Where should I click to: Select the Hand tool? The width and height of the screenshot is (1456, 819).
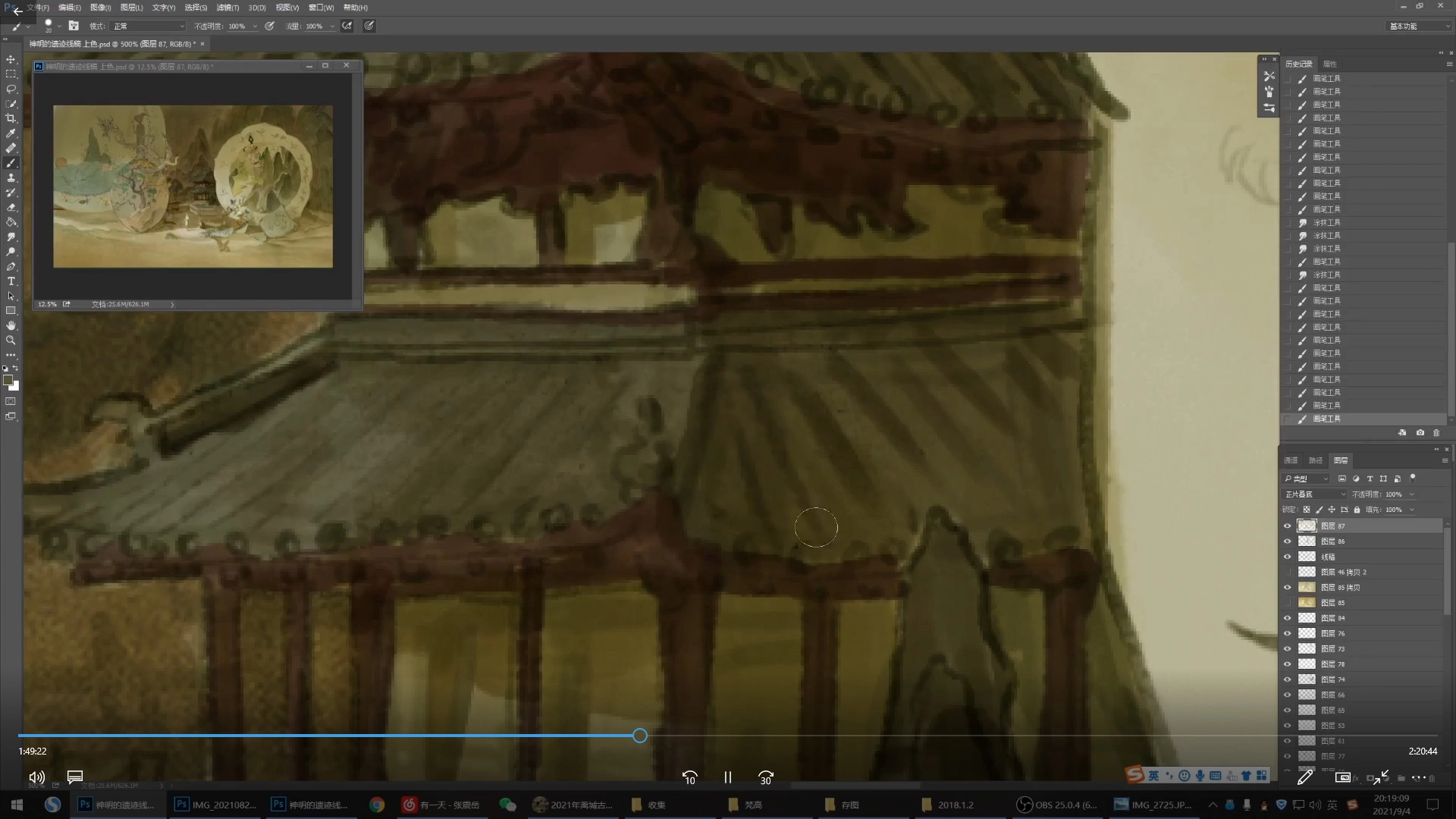click(11, 325)
